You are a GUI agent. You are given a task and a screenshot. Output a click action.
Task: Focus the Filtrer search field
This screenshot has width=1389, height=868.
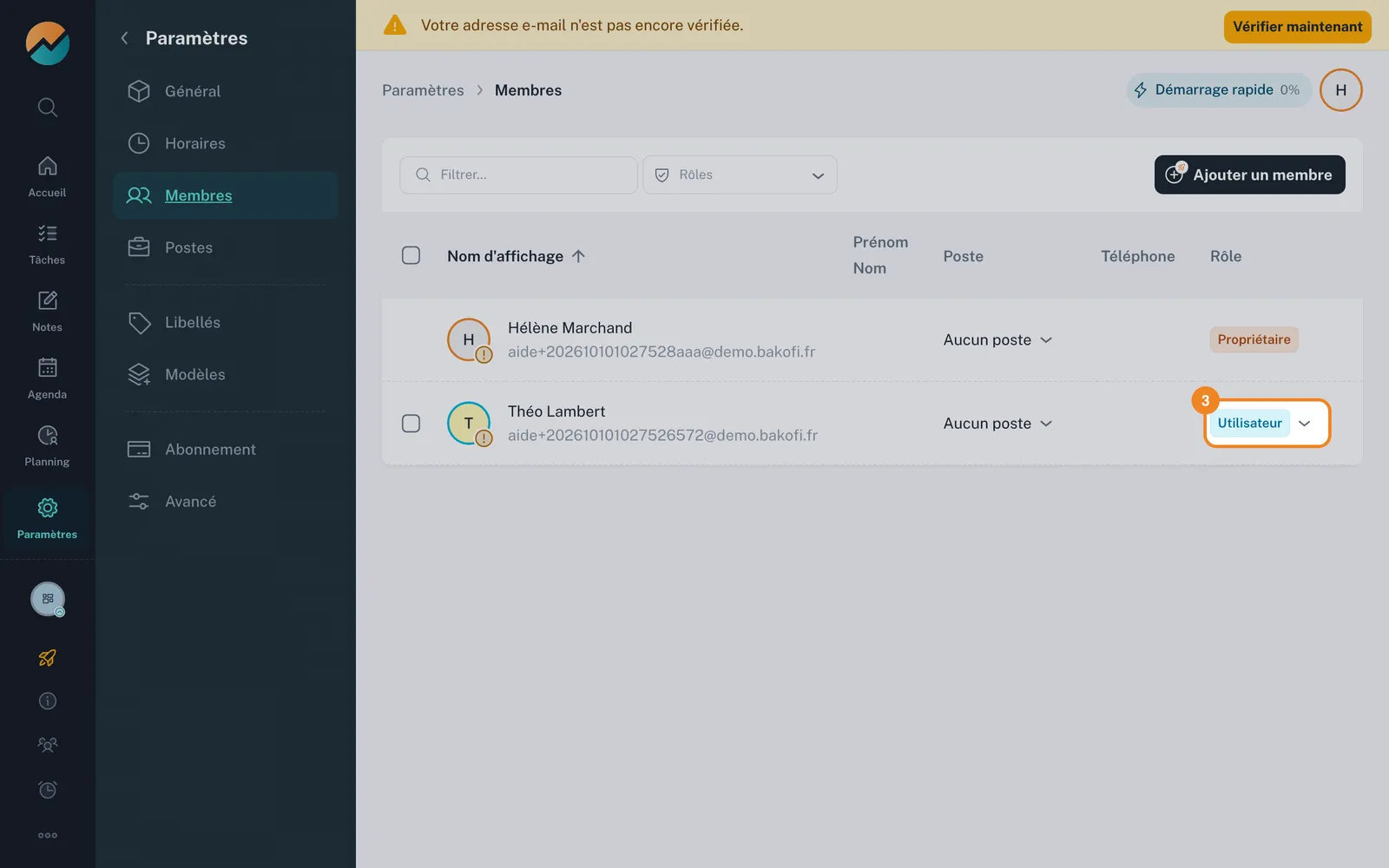(x=518, y=174)
